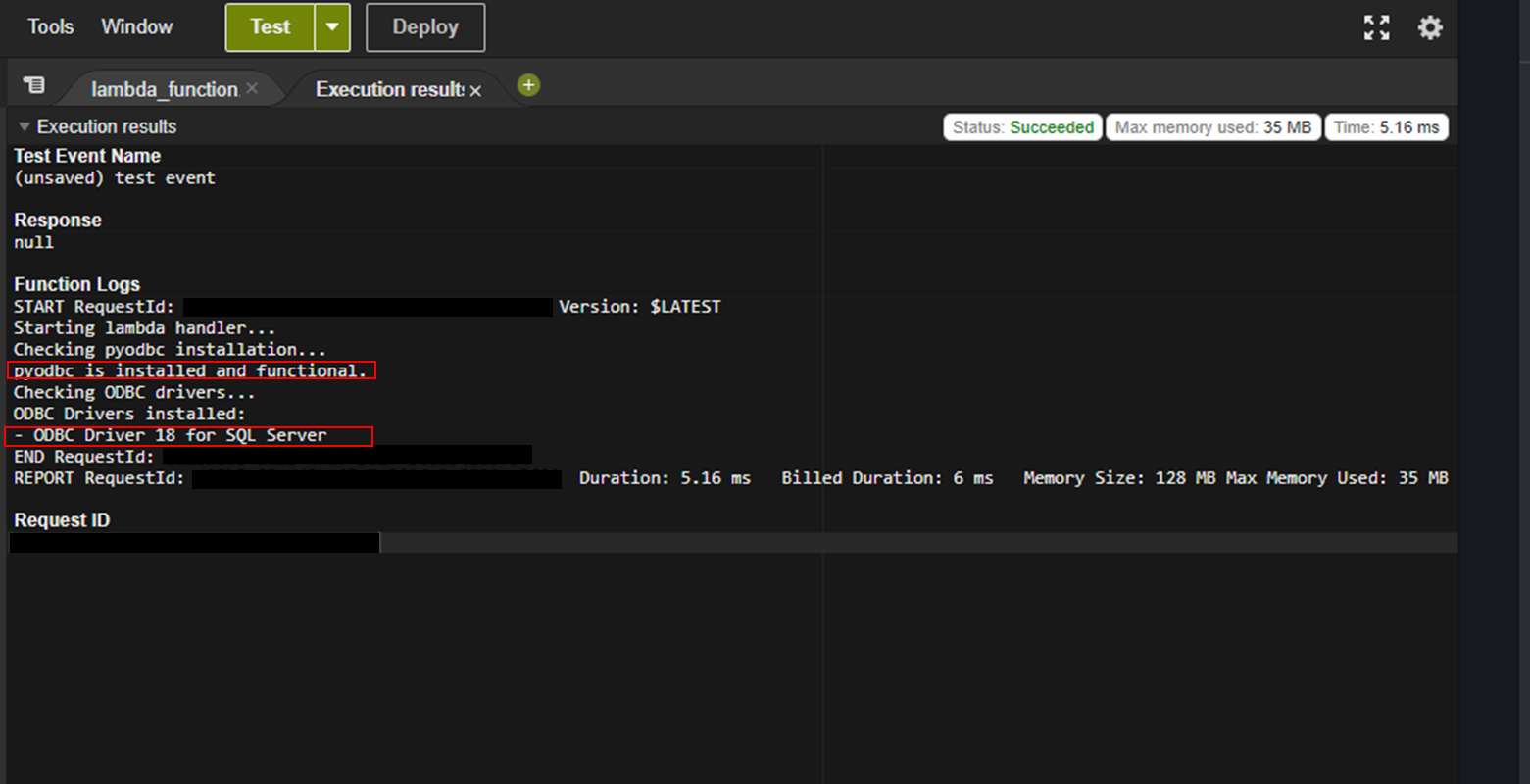The width and height of the screenshot is (1530, 784).
Task: Click the green plus new tab icon
Action: [528, 85]
